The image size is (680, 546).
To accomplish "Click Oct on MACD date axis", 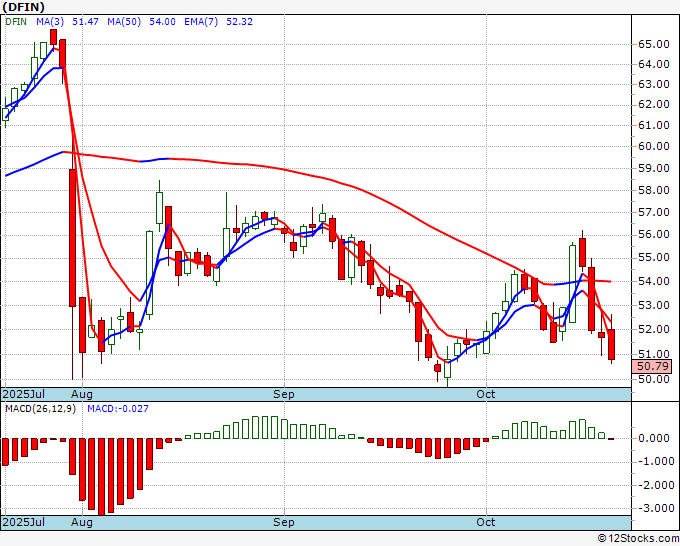I will tap(486, 522).
